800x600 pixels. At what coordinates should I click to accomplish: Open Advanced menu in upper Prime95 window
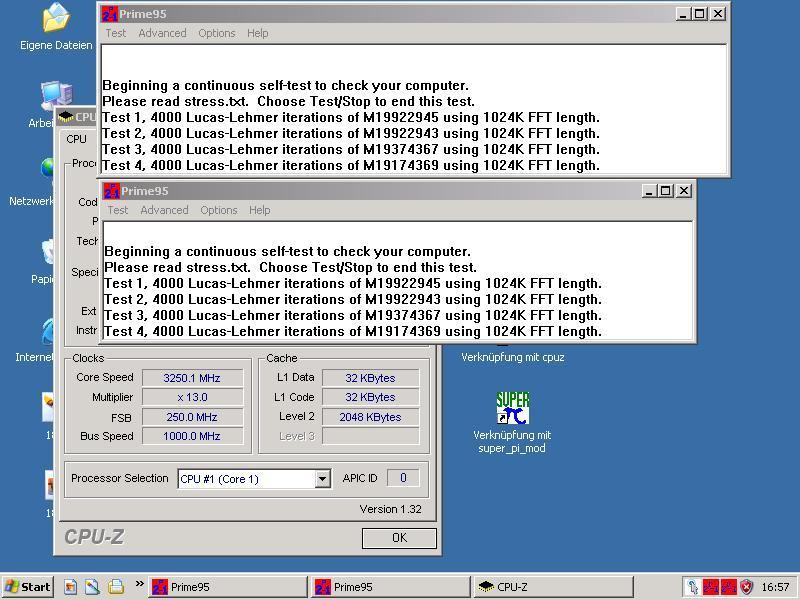tap(162, 33)
